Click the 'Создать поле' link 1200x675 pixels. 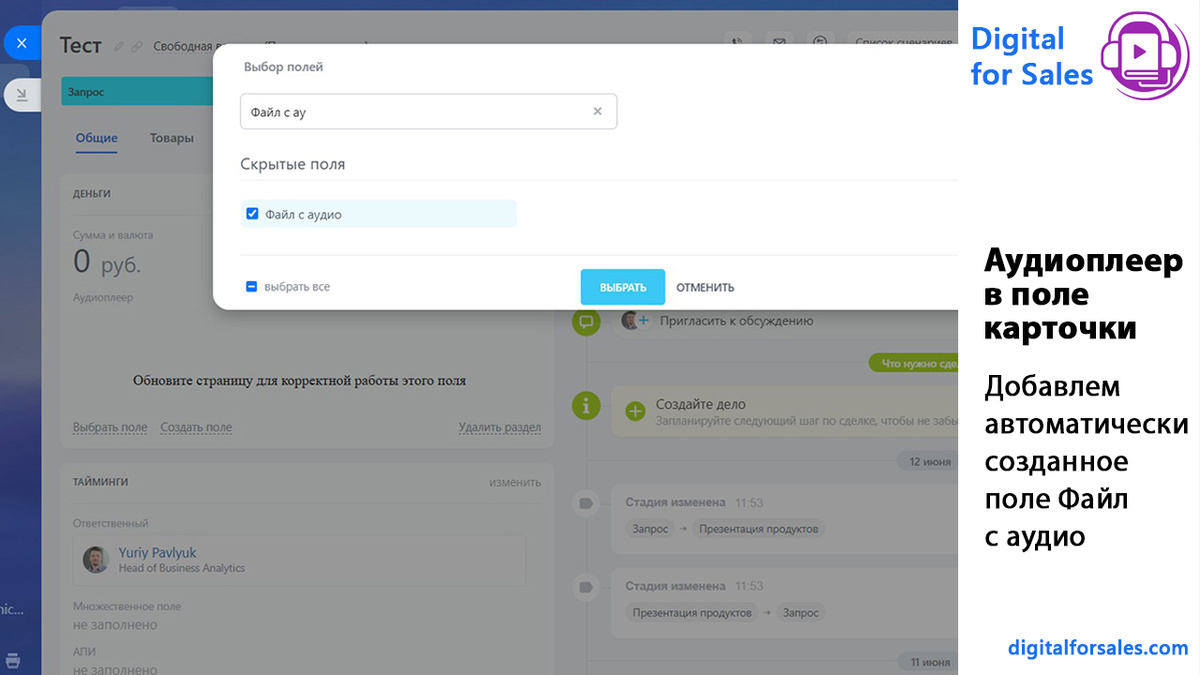(196, 427)
